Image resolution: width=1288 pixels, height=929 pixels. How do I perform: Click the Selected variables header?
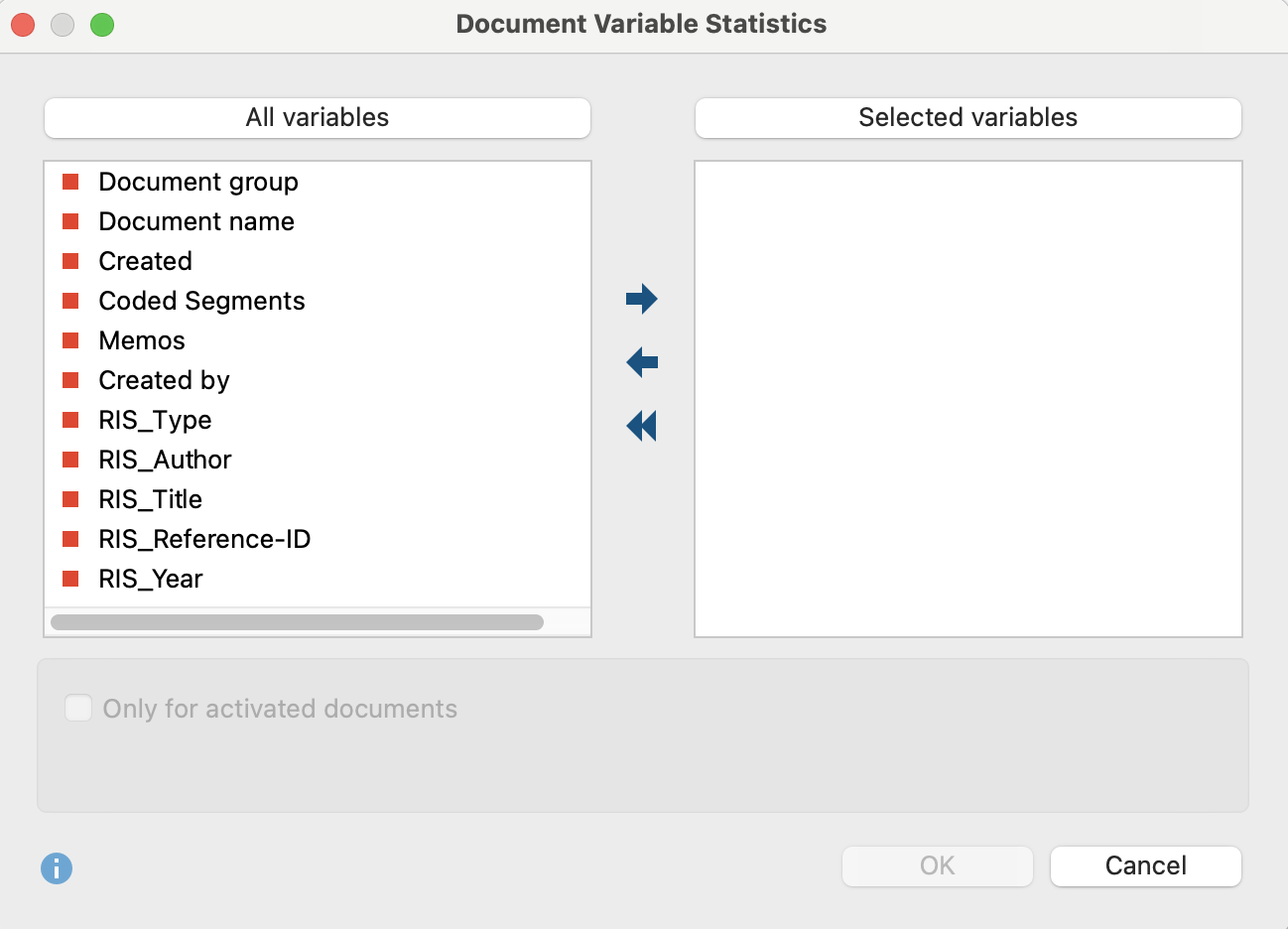click(967, 117)
